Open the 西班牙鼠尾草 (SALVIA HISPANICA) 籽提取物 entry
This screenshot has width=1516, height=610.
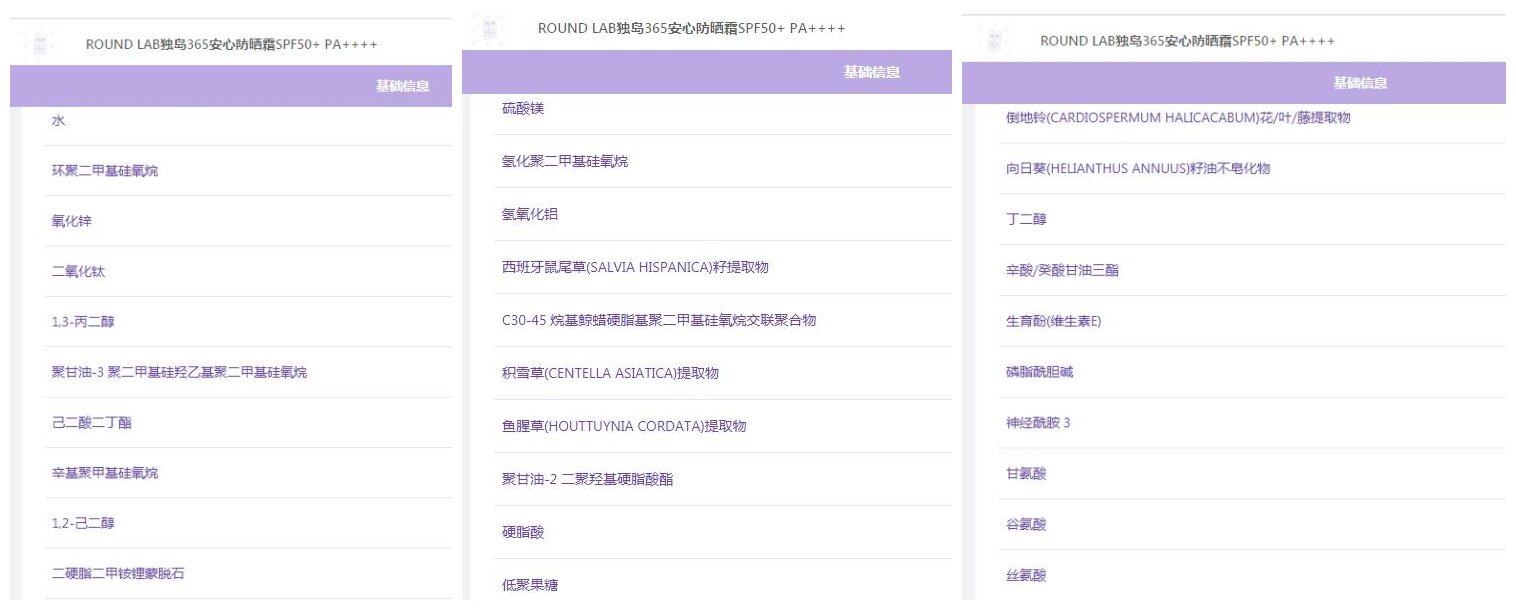point(635,267)
